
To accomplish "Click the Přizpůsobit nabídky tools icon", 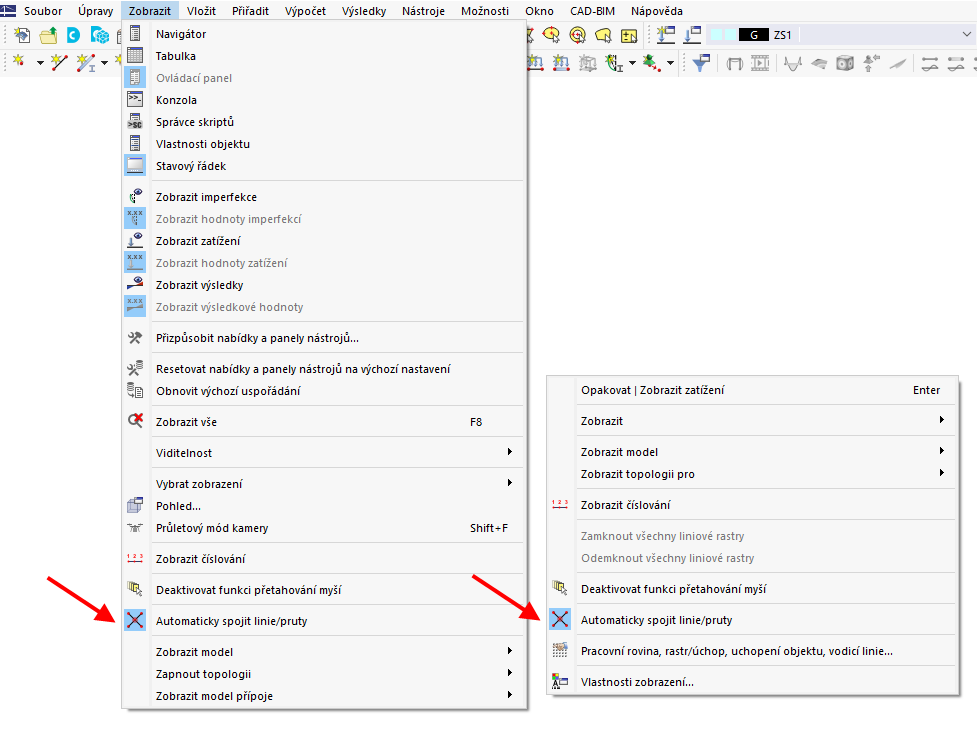I will click(x=135, y=338).
